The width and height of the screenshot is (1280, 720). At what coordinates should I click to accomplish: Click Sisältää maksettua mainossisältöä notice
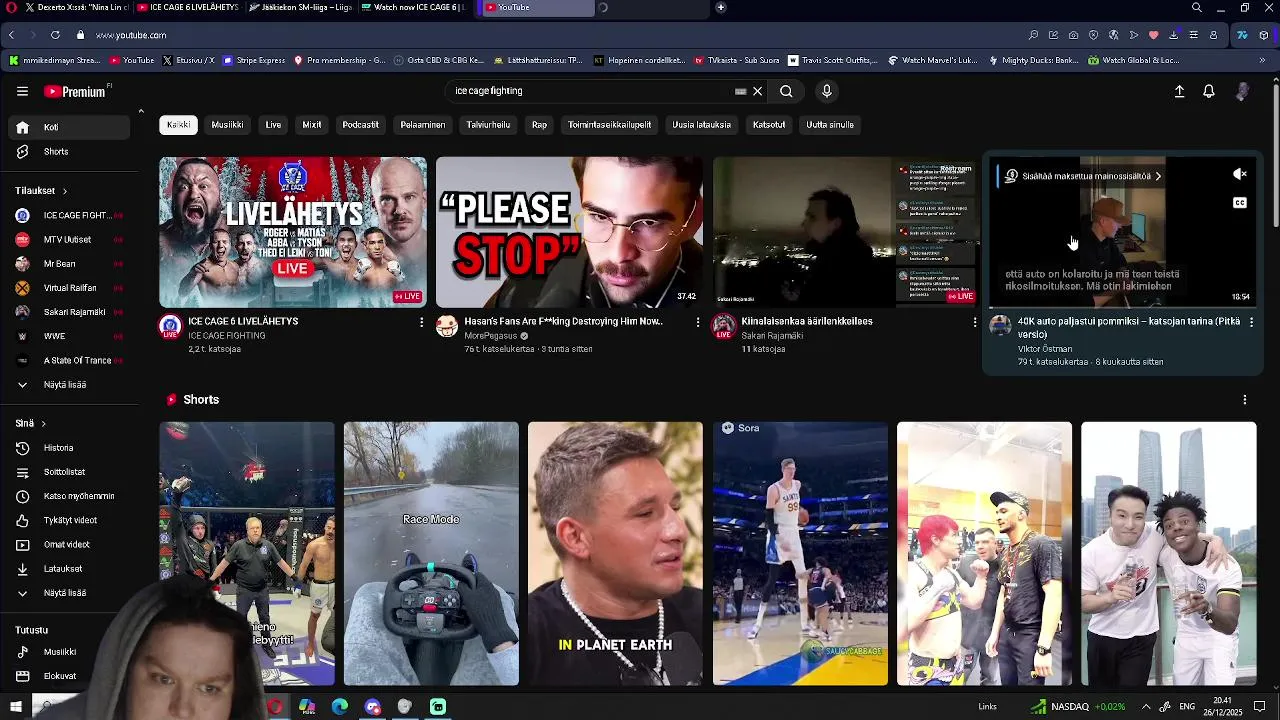pos(1084,176)
